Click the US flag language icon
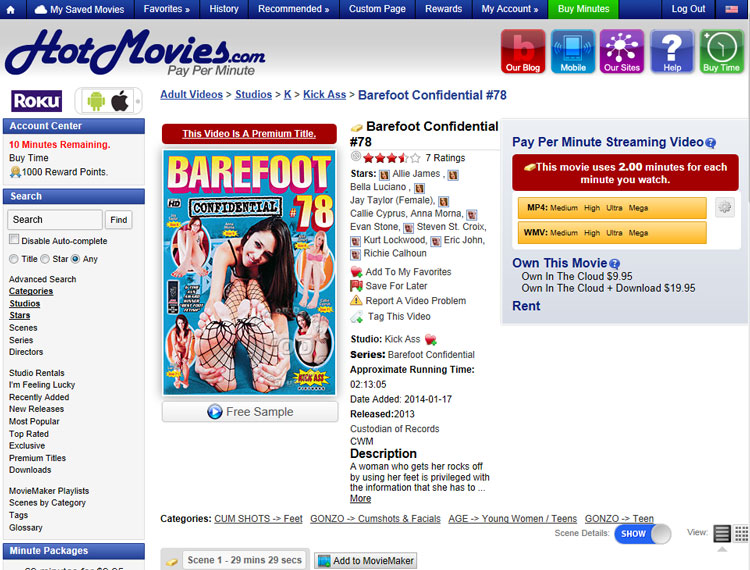 [731, 9]
